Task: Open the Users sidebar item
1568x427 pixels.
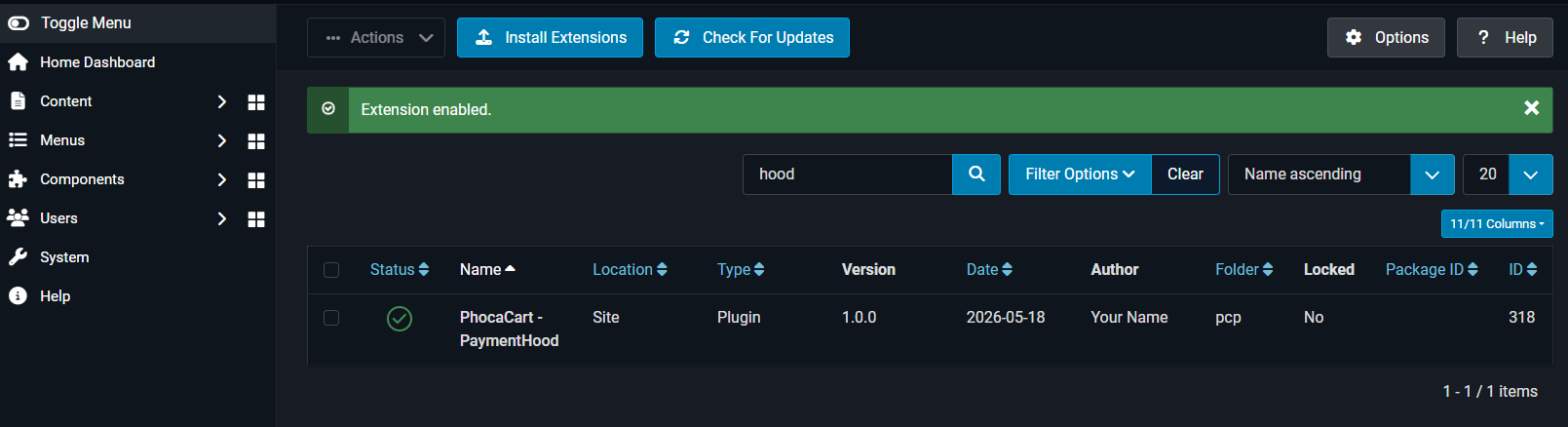Action: (x=58, y=218)
